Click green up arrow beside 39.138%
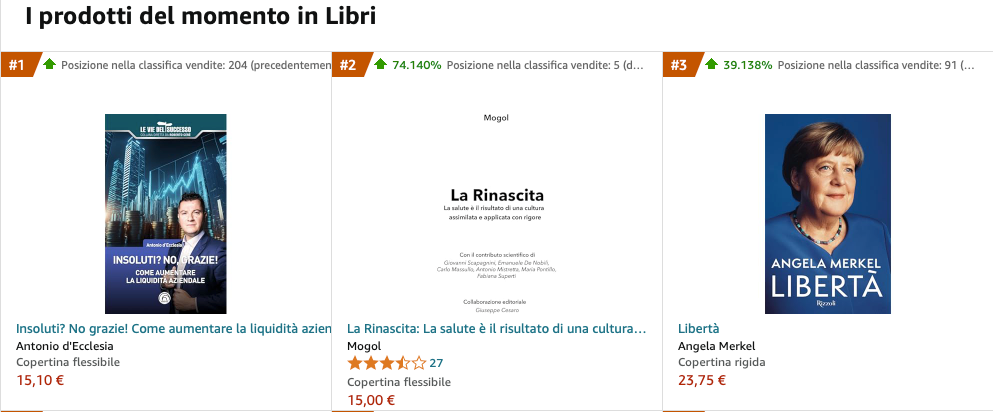993x412 pixels. (x=711, y=65)
